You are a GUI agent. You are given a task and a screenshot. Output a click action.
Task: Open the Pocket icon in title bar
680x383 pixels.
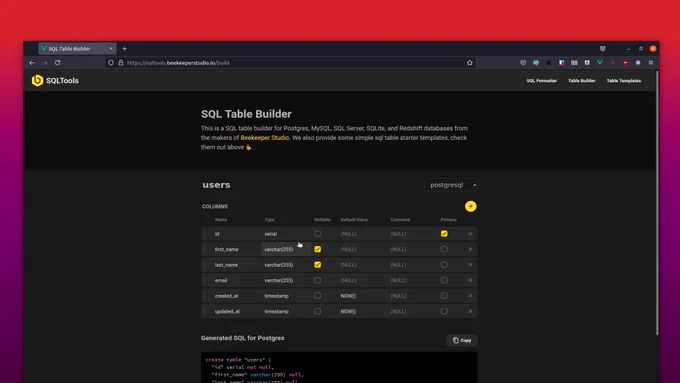[602, 49]
